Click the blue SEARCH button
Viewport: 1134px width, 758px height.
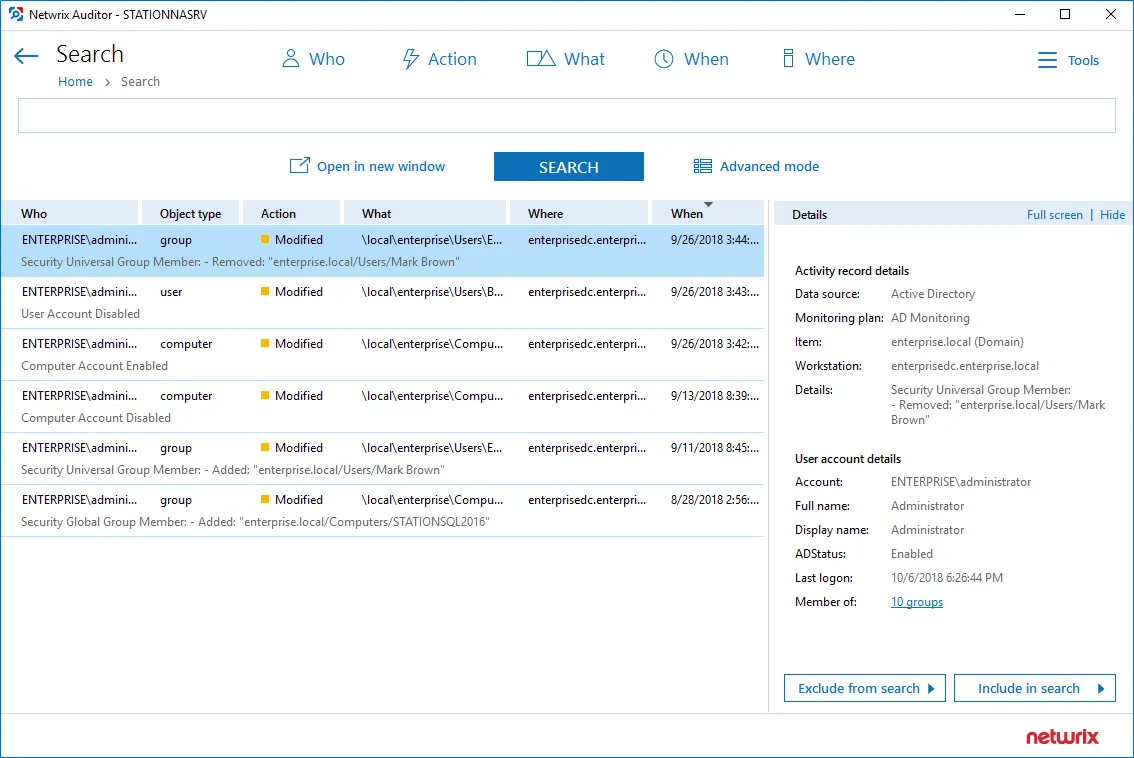point(568,166)
